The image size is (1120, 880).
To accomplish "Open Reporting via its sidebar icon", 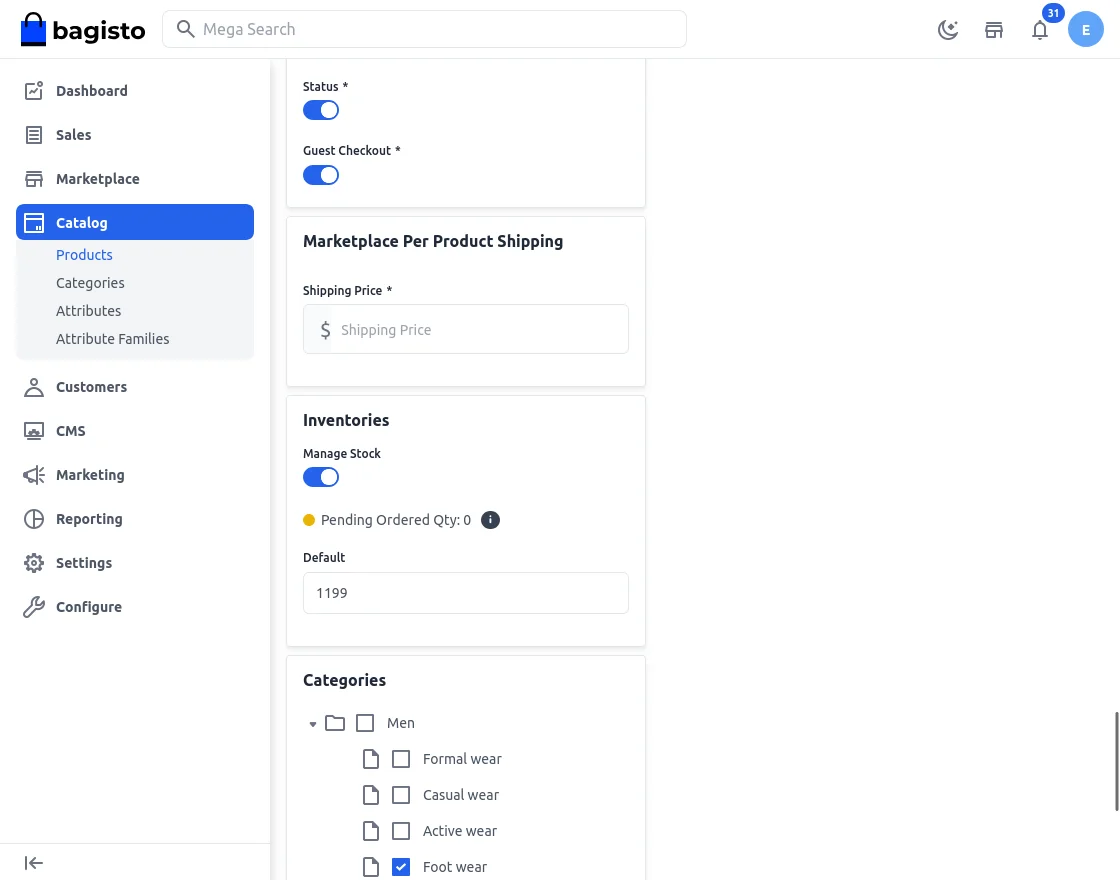I will tap(34, 519).
